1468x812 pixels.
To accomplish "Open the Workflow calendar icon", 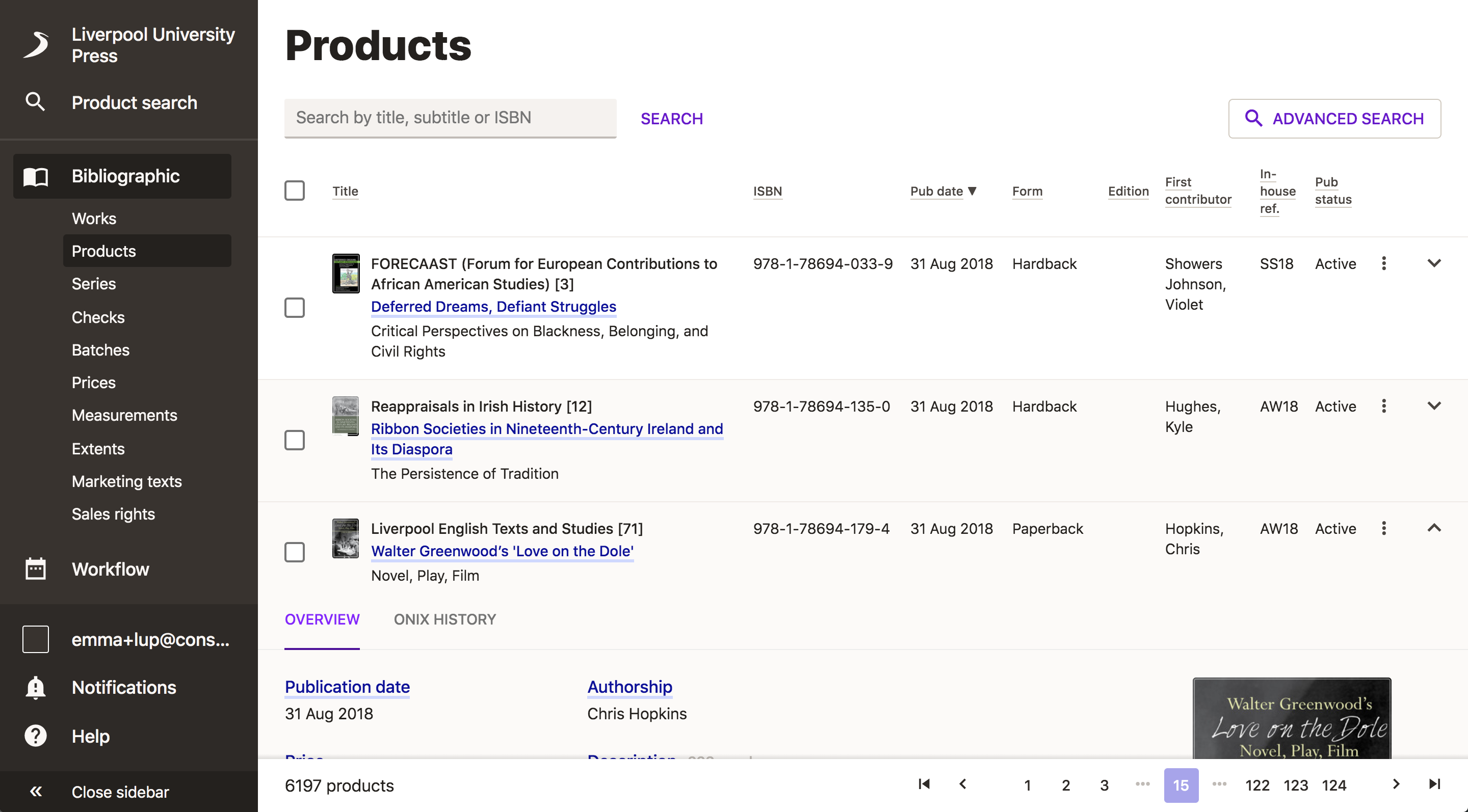I will pyautogui.click(x=35, y=569).
